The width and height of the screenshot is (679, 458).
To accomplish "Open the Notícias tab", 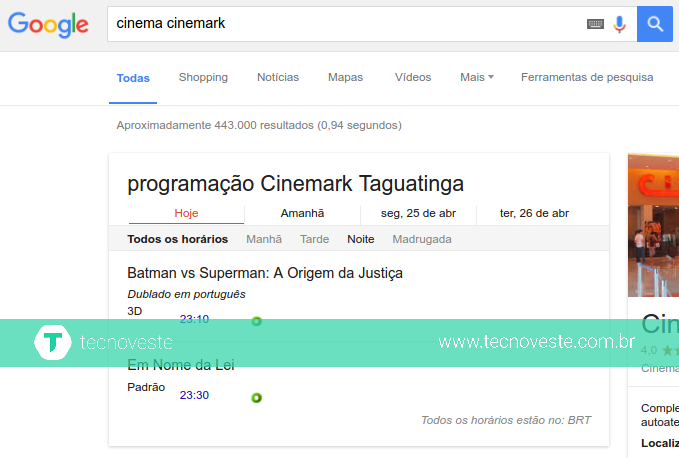I will (x=278, y=77).
